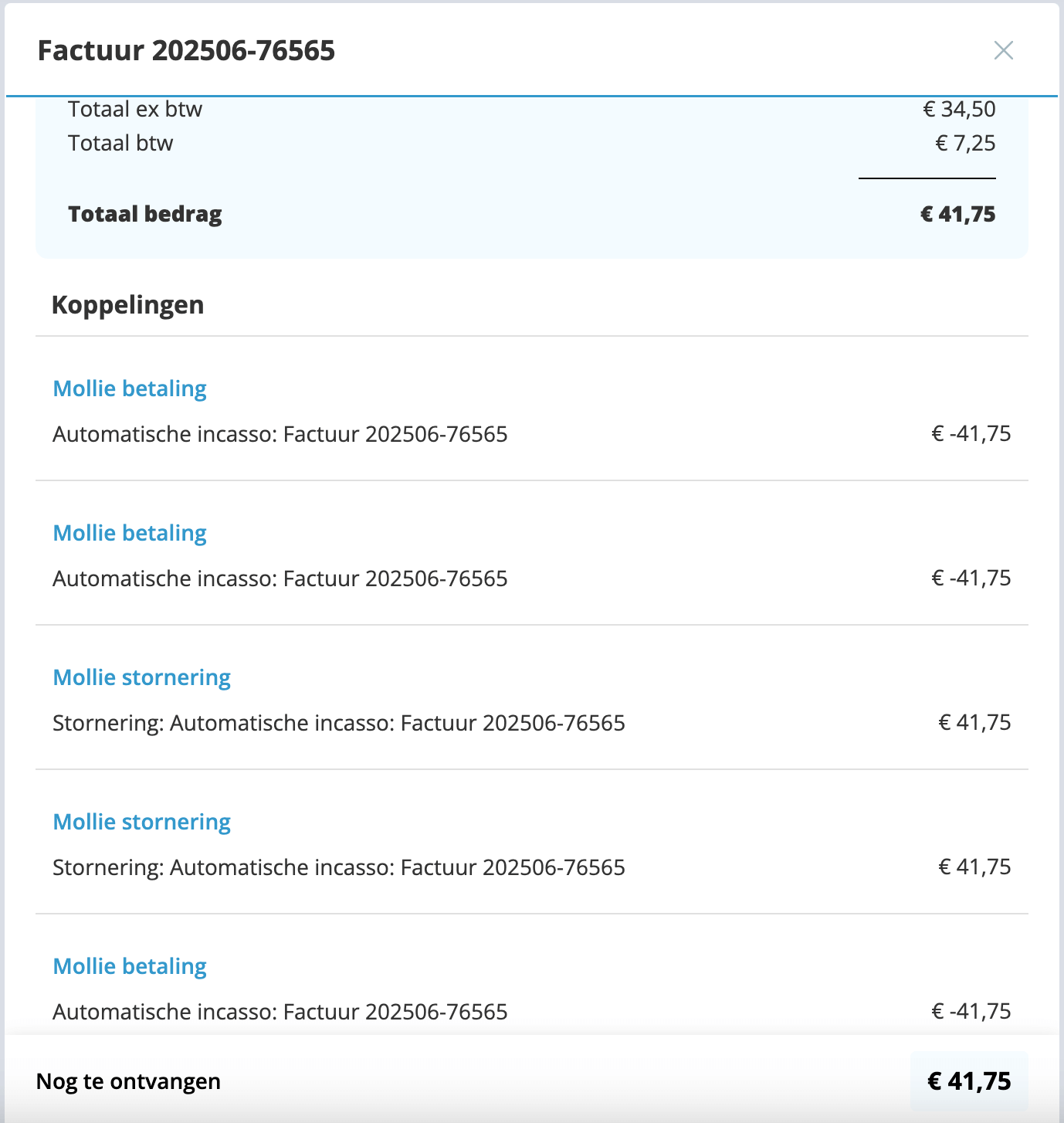Select the Totaal ex btw label
The height and width of the screenshot is (1123, 1064).
[x=135, y=109]
